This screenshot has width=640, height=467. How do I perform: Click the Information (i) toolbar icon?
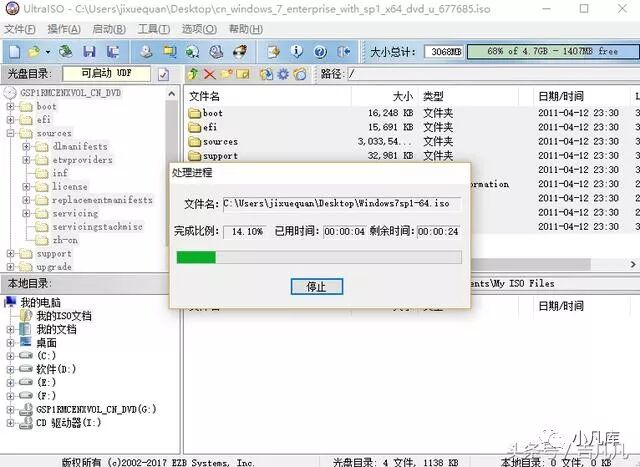pos(297,52)
